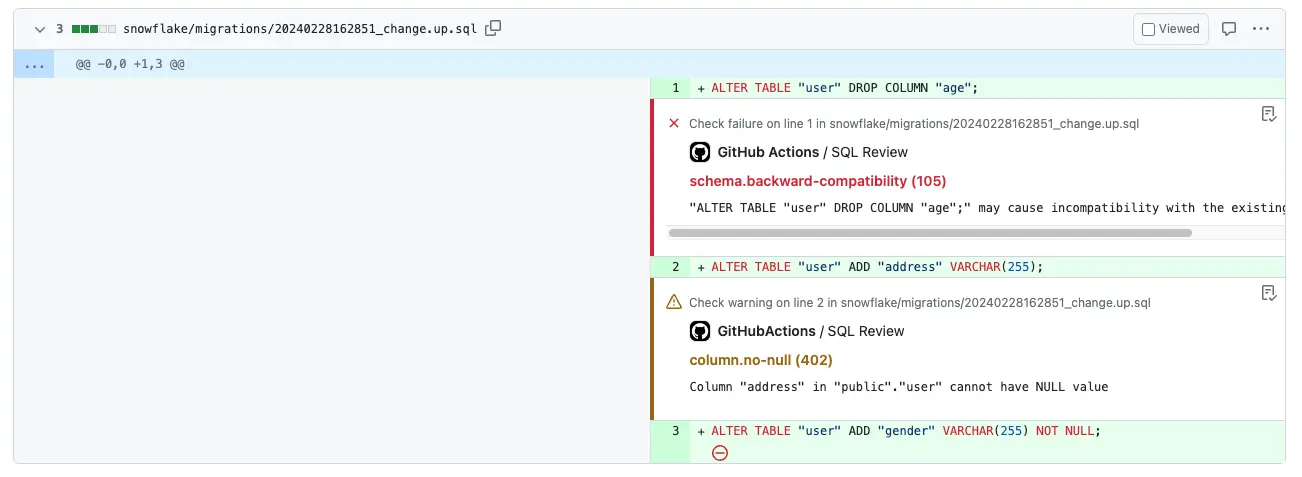
Task: Expand hidden lines above the hunk
Action: [x=35, y=64]
